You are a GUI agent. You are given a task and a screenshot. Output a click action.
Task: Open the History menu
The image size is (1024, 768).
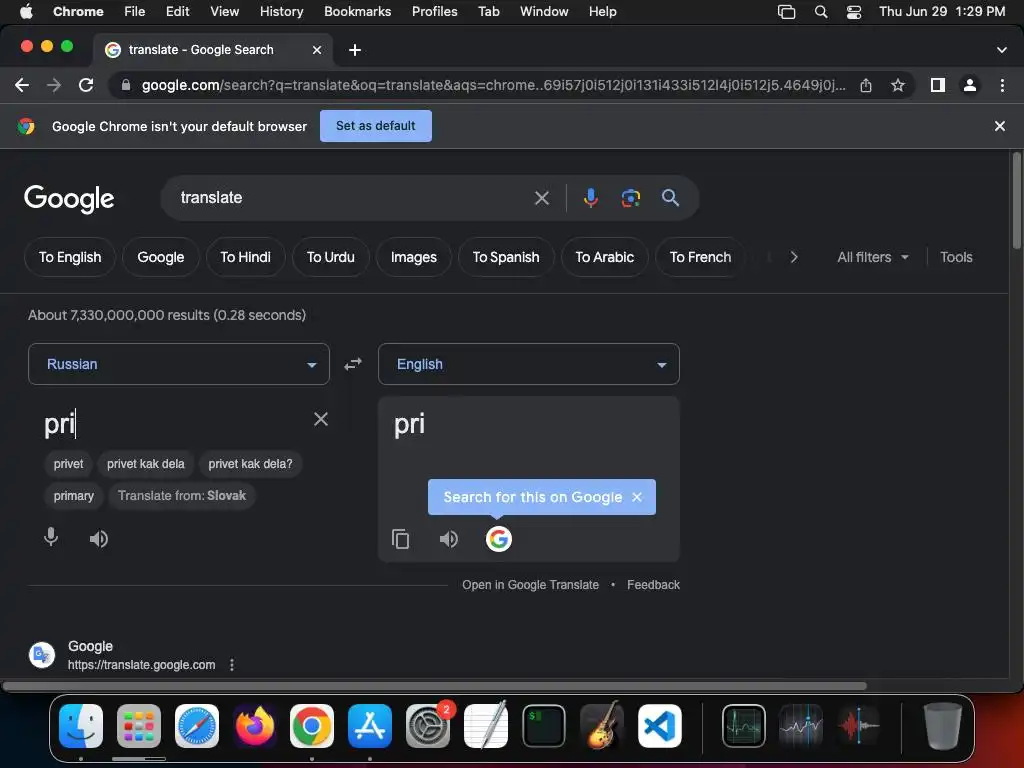pos(281,11)
